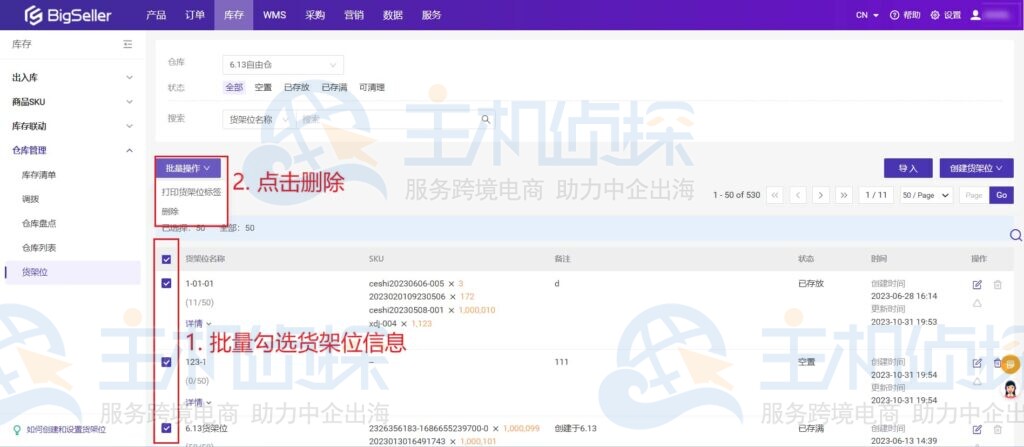Open the 批量操作 dropdown button
Viewport: 1024px width, 447px height.
(187, 168)
